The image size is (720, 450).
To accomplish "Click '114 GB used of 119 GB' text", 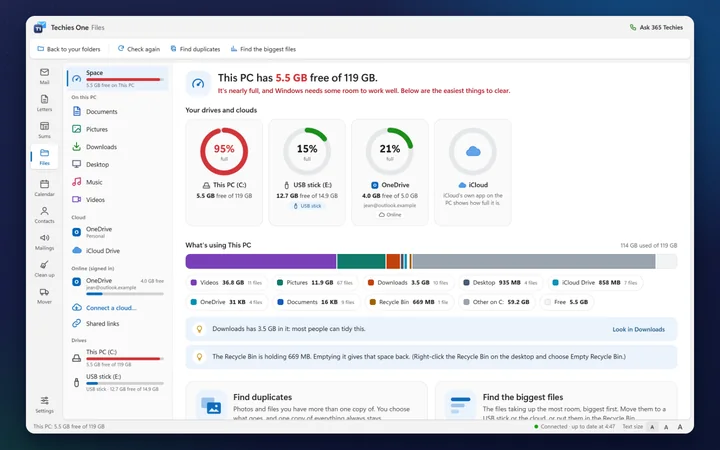I will coord(648,246).
